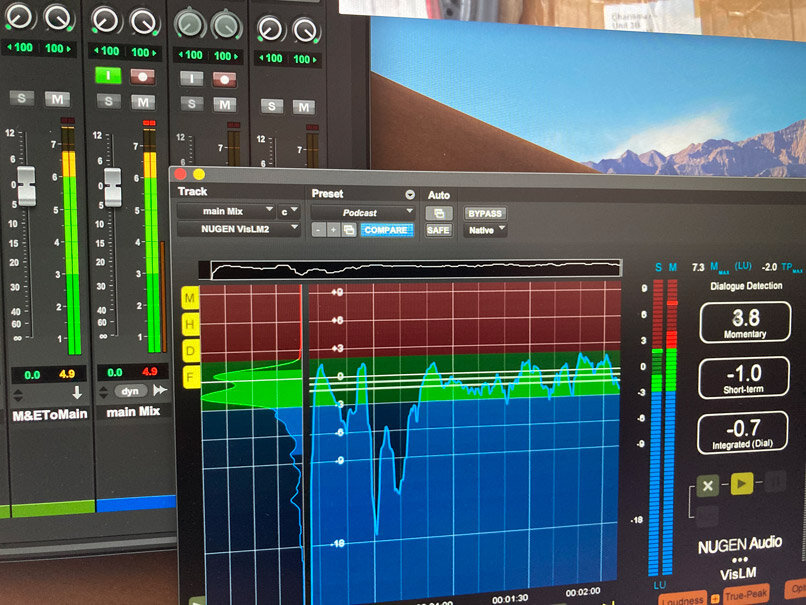Mute the main Mix track
This screenshot has width=806, height=605.
tap(143, 103)
